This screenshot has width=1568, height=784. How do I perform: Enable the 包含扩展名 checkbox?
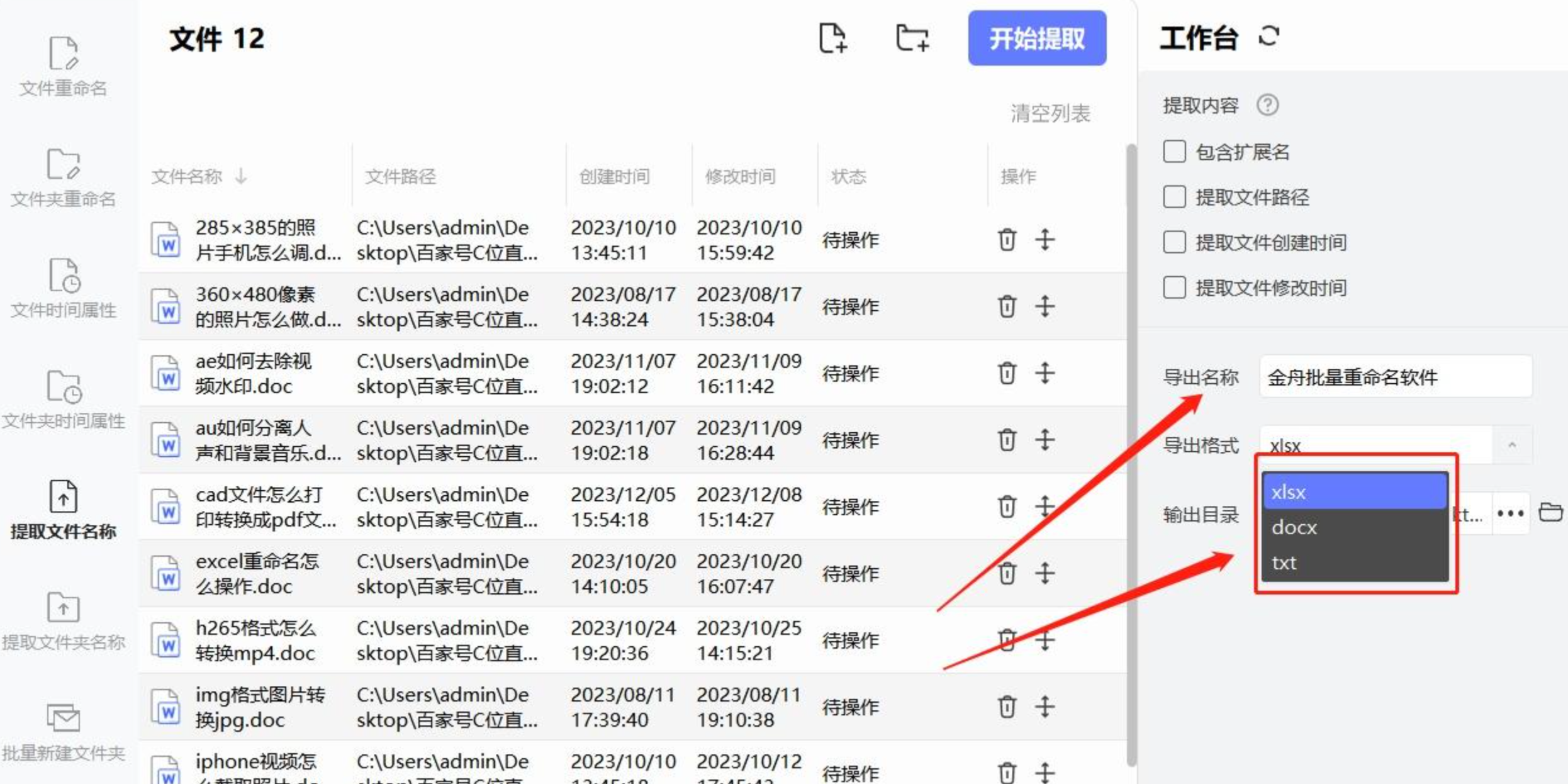[1174, 152]
